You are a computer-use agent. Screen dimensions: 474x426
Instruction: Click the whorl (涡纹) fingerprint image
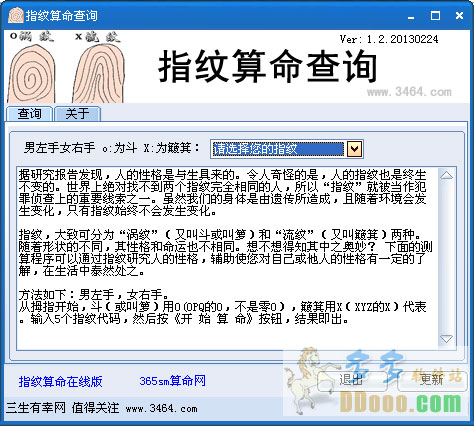click(x=32, y=73)
